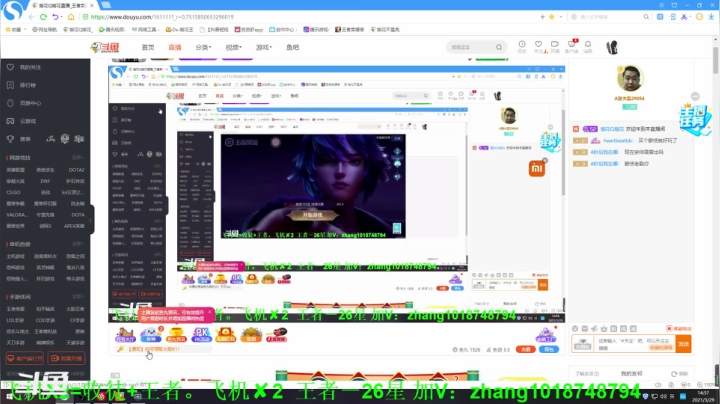Screen dimensions: 720x404
Task: Expand 全部 next to 手游休闲 section
Action: click(78, 297)
